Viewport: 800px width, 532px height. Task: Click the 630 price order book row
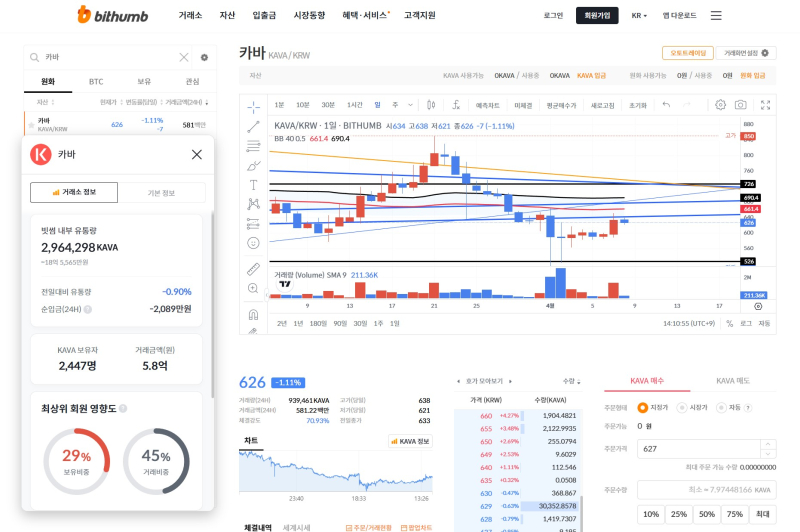coord(517,493)
